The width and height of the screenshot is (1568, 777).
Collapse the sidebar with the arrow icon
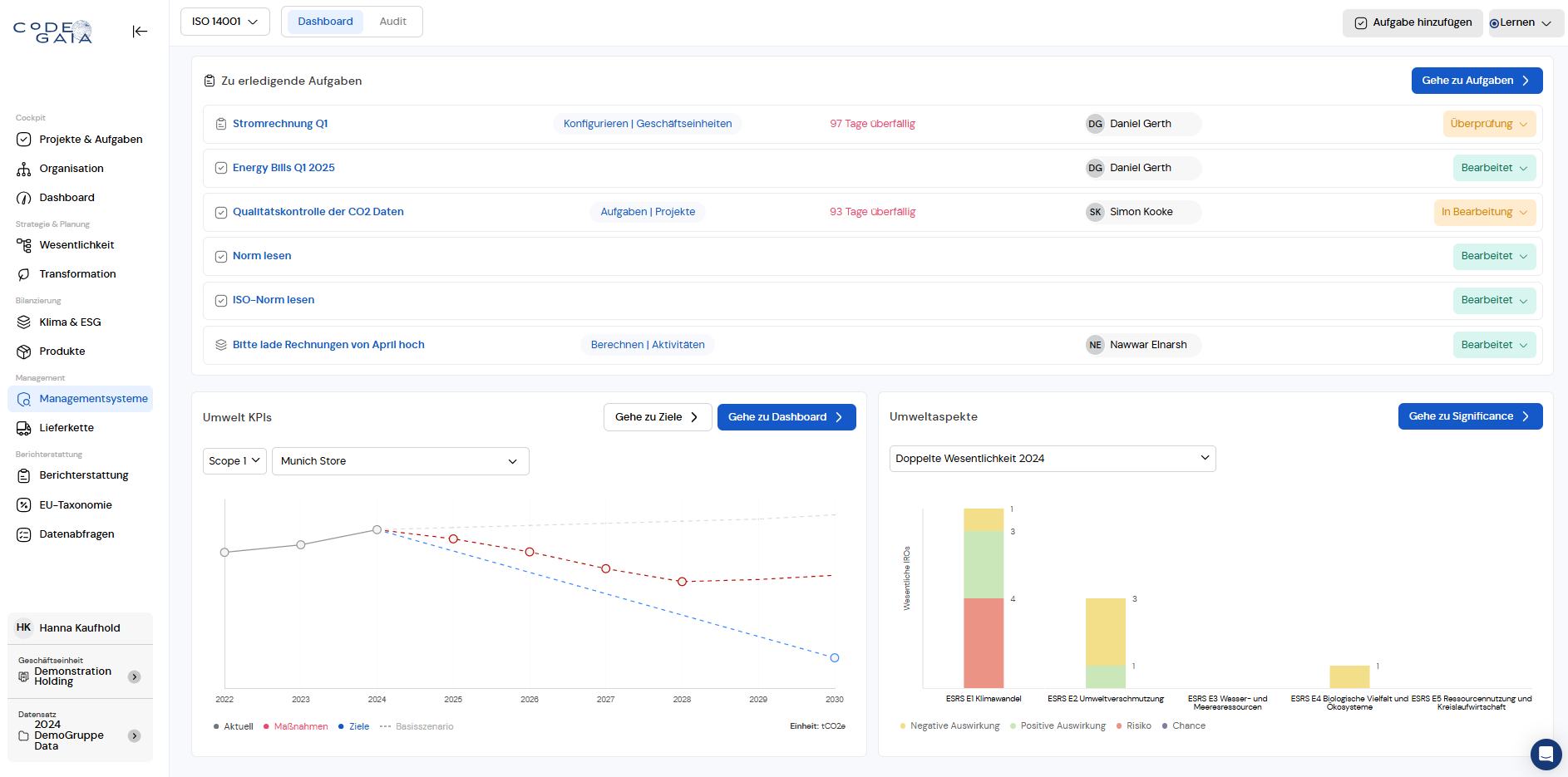[140, 32]
